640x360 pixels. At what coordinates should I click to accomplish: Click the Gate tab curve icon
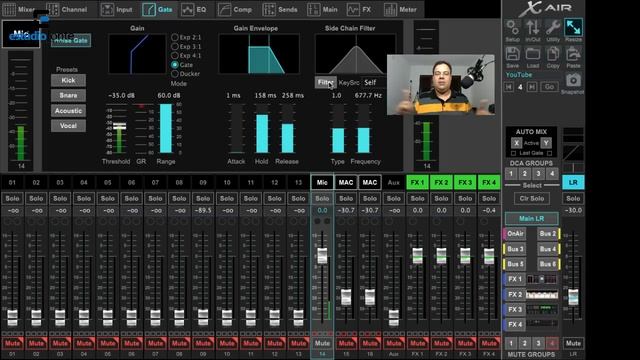[x=149, y=9]
